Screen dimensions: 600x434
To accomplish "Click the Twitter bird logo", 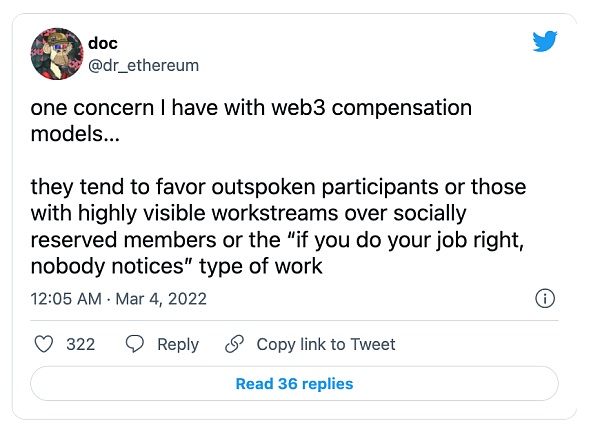I will pos(545,42).
